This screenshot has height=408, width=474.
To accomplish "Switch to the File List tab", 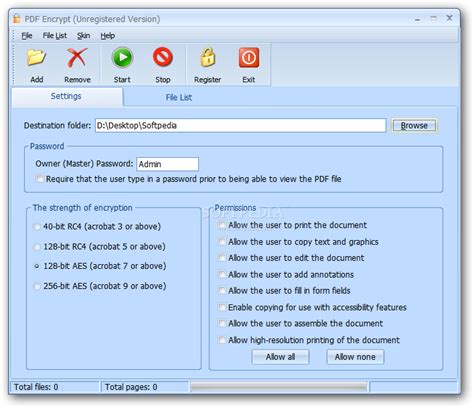I will click(179, 97).
